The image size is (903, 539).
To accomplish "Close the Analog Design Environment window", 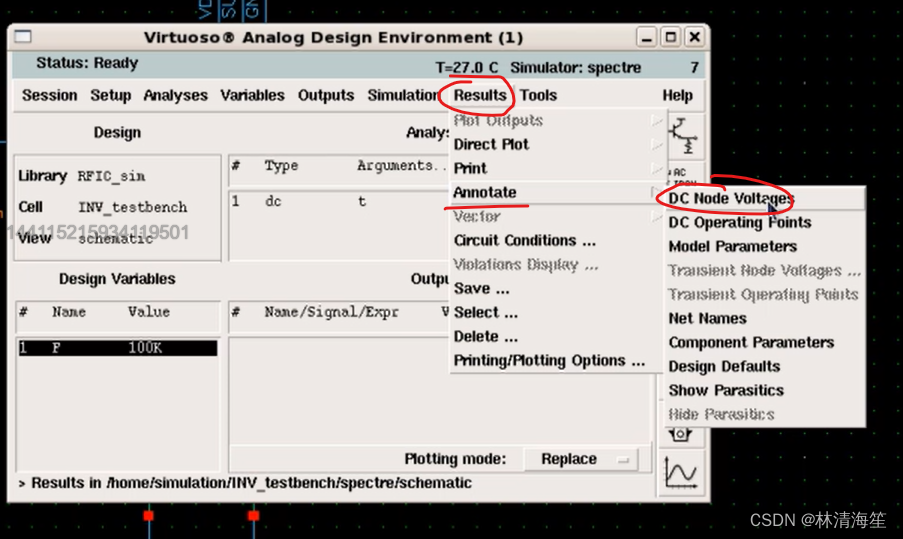I will pos(695,37).
